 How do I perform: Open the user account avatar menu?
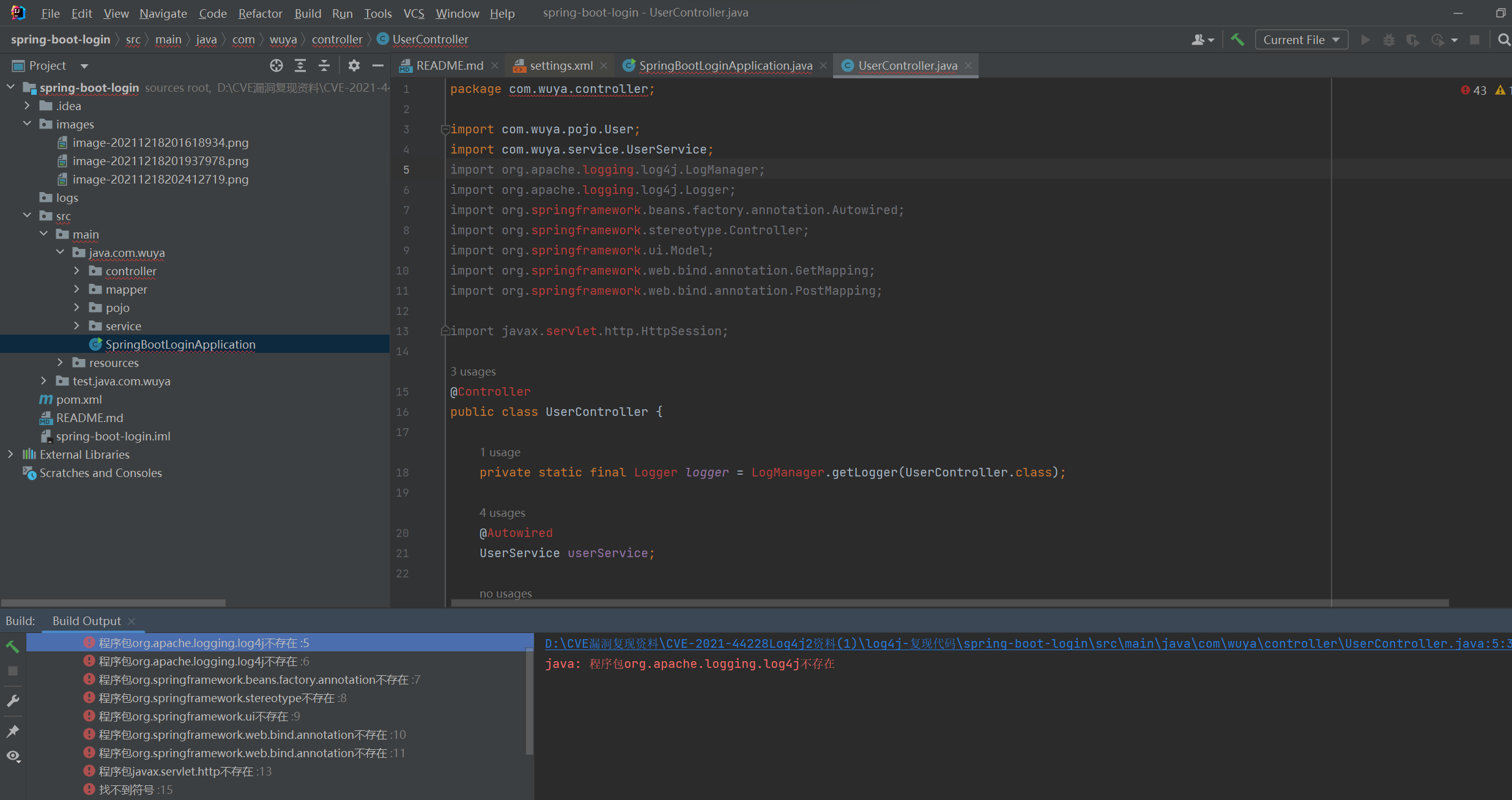click(x=1203, y=40)
